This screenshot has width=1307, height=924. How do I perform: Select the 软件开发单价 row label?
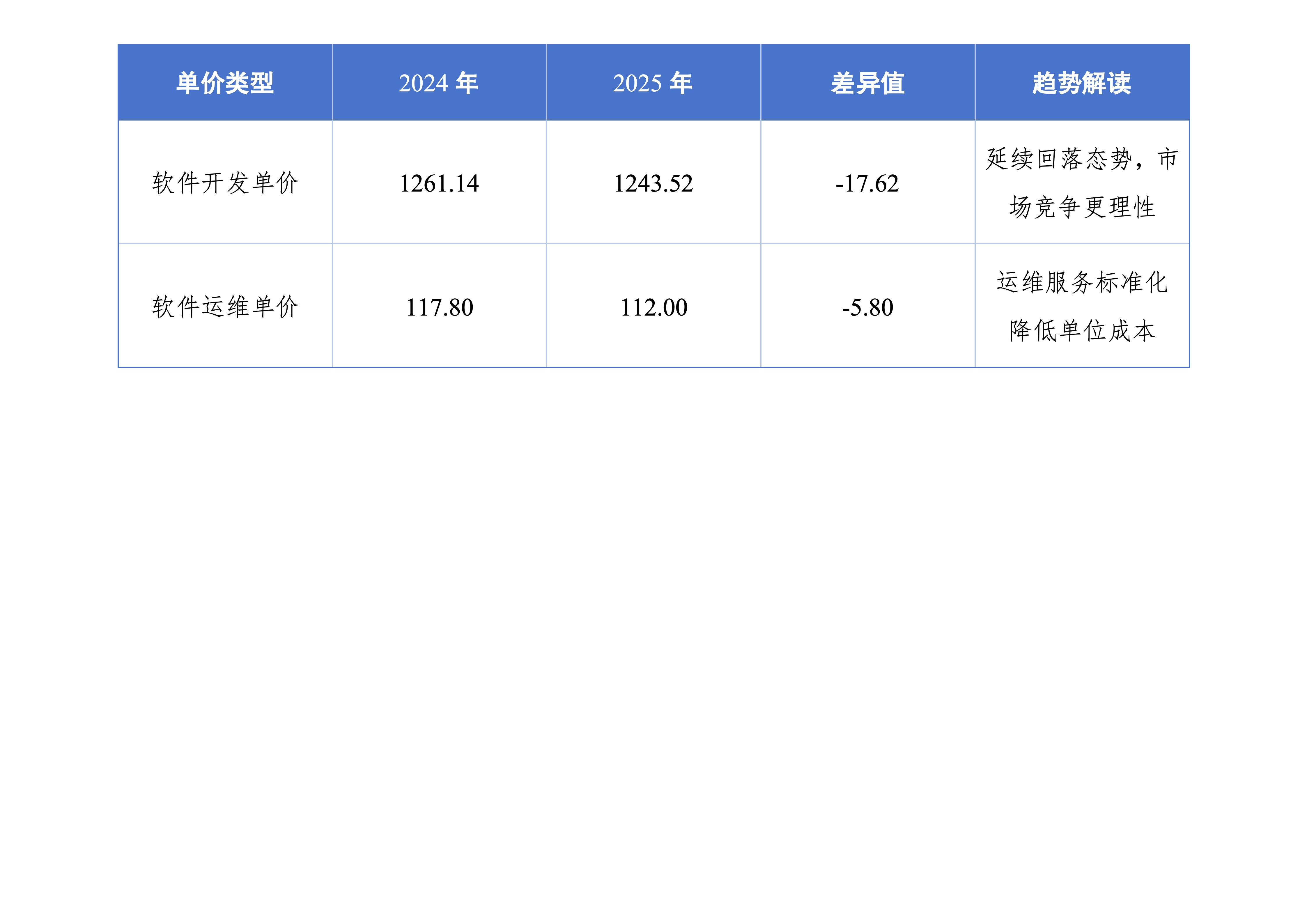click(x=225, y=183)
